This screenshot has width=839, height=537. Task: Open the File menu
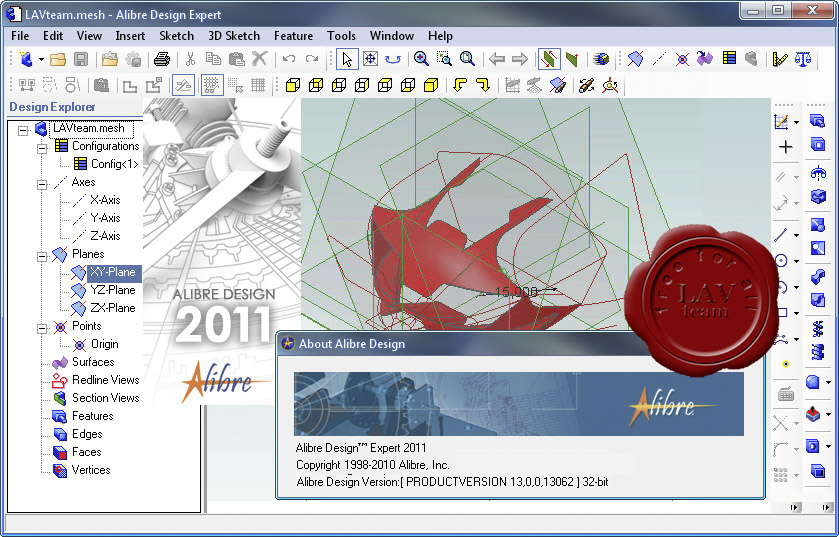click(x=20, y=36)
